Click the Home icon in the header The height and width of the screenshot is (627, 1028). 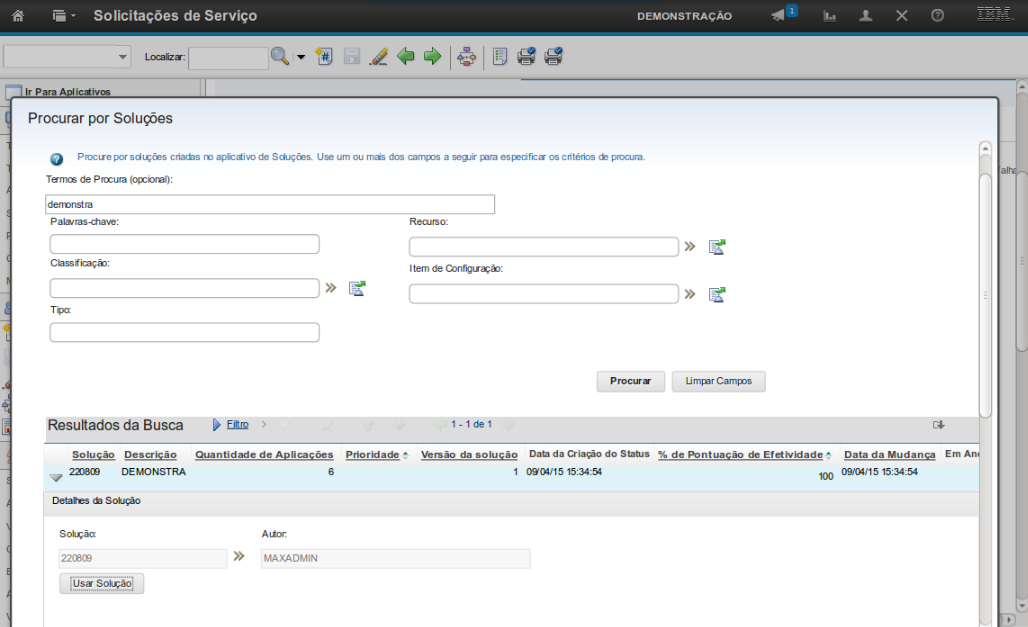tap(18, 16)
